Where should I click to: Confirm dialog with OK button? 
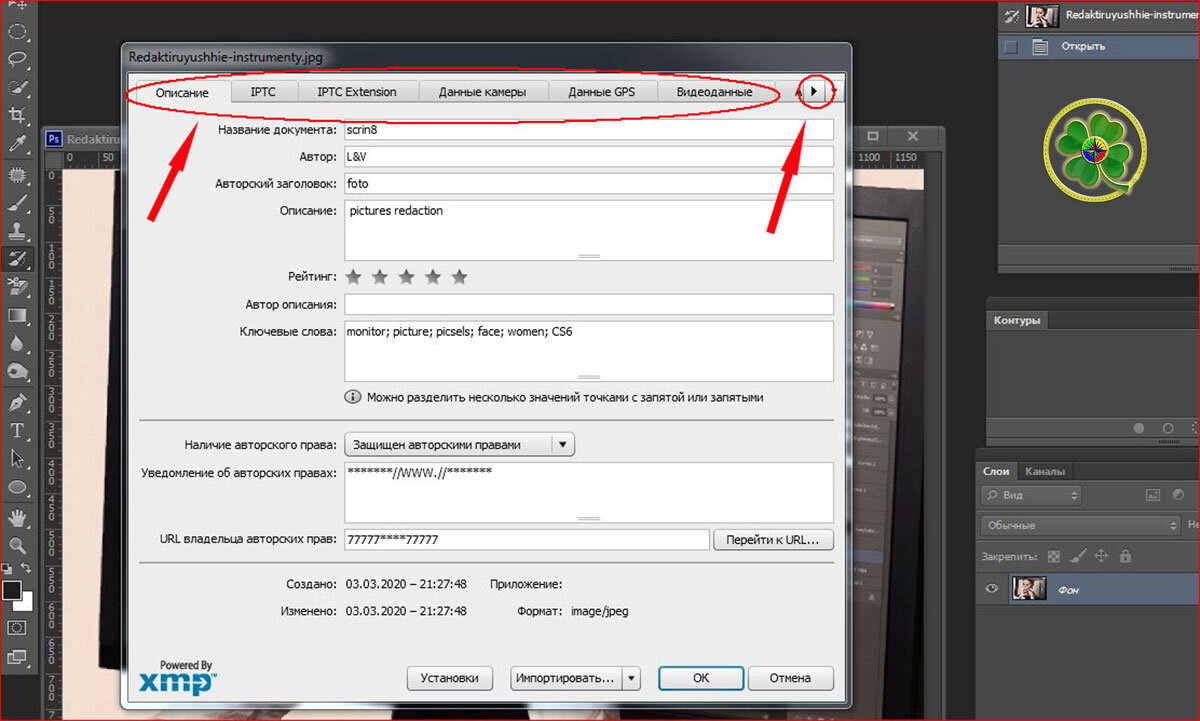click(x=701, y=678)
